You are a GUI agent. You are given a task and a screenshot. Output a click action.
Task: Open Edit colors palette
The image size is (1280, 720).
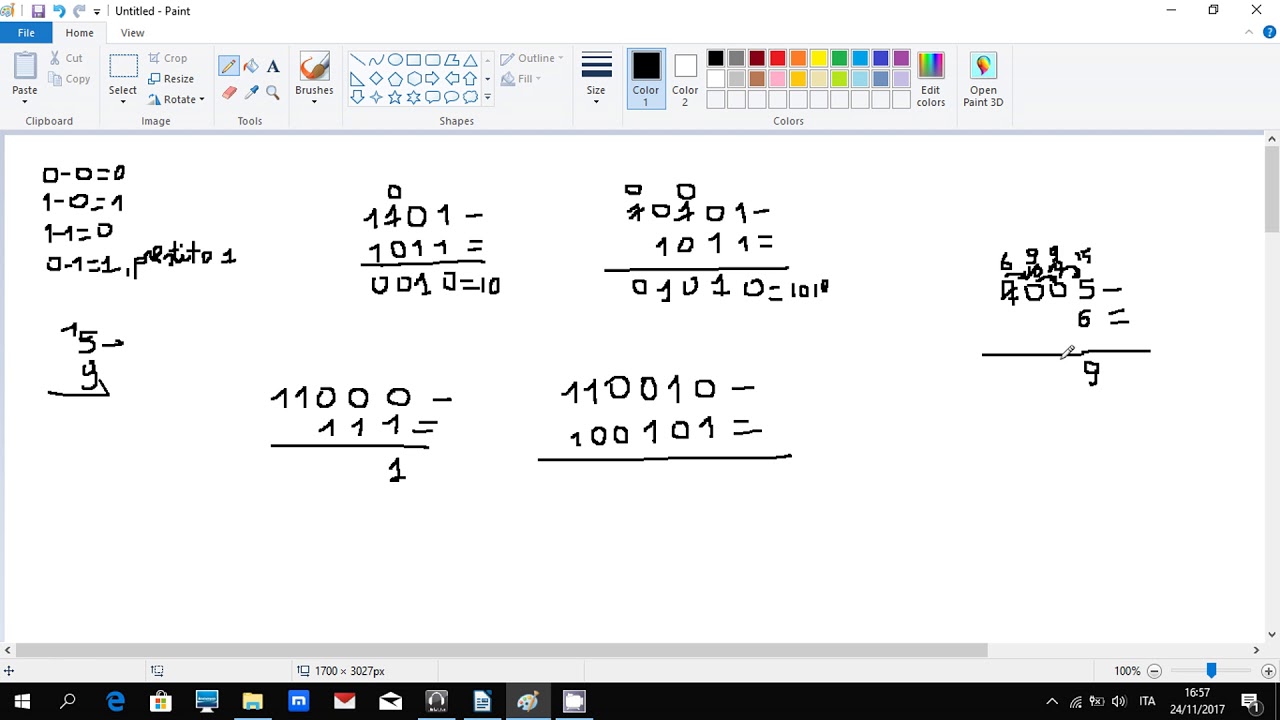click(930, 79)
